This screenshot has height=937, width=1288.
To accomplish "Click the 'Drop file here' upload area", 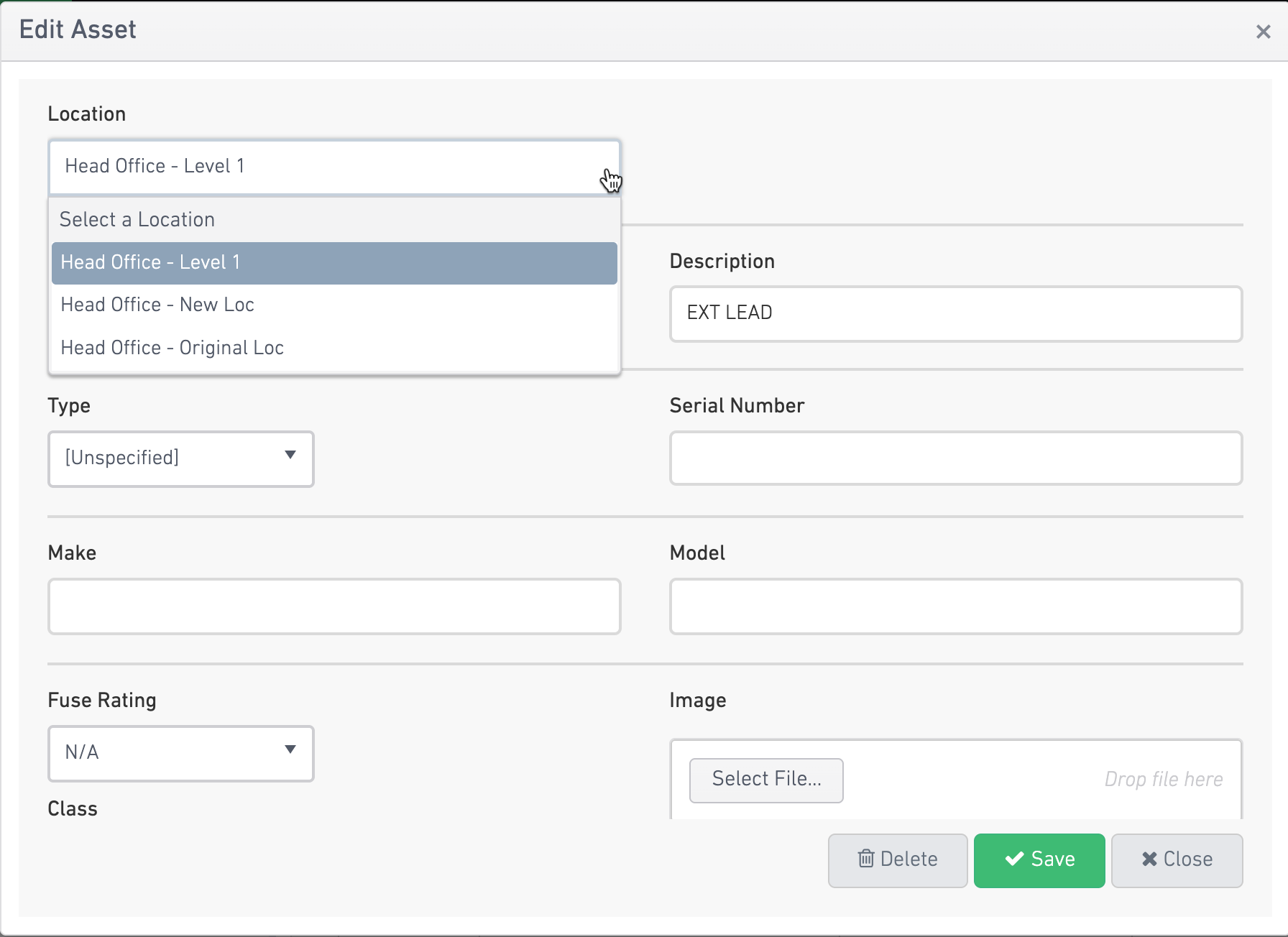I will pos(1164,780).
